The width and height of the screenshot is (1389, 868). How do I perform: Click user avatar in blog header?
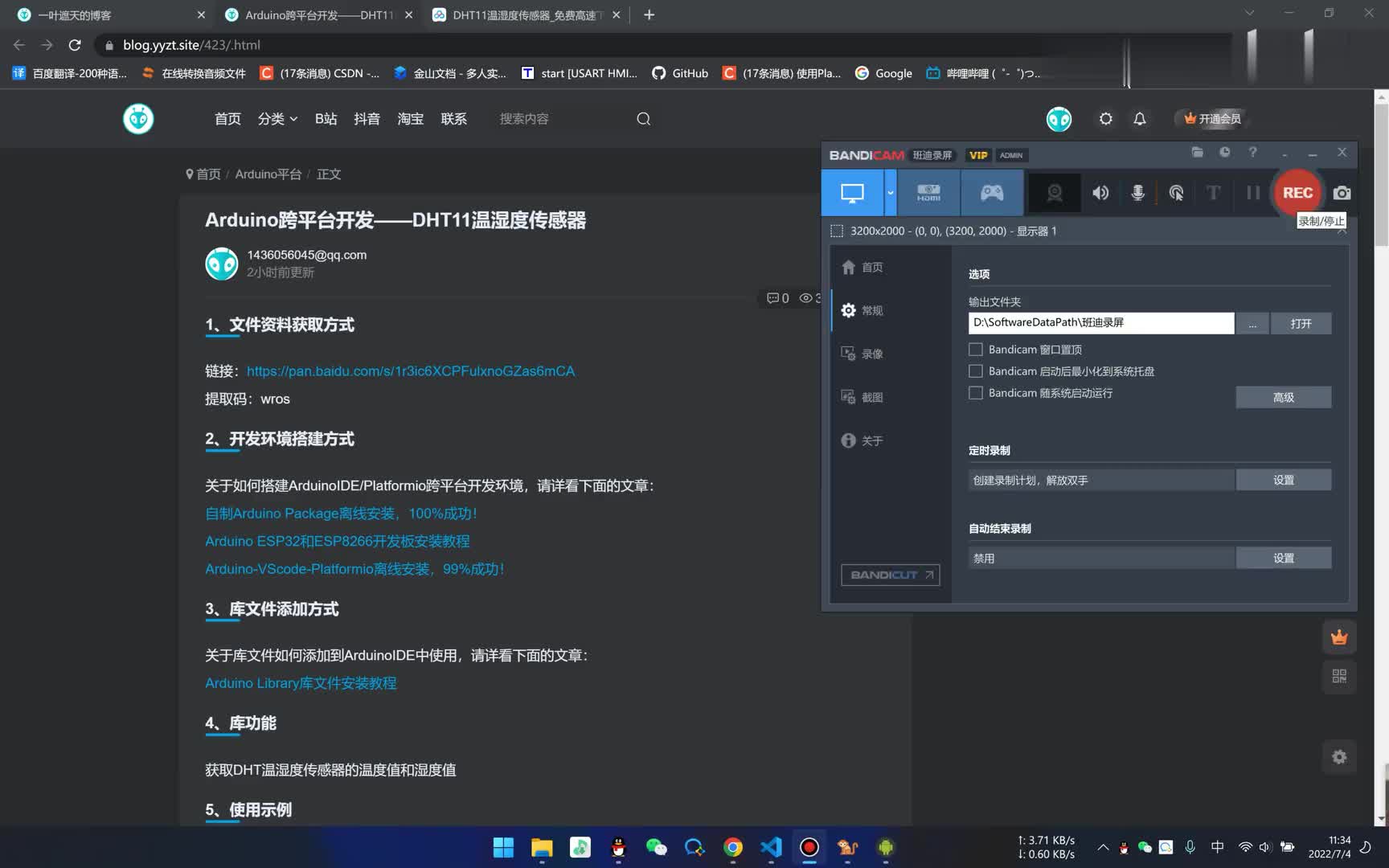tap(1059, 119)
